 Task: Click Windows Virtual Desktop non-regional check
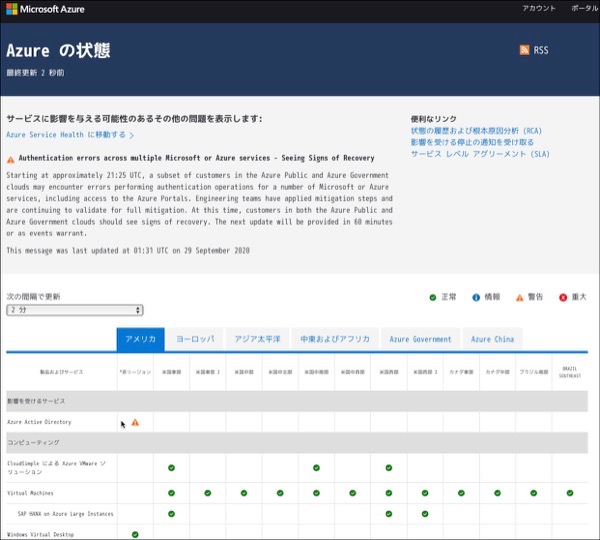point(135,534)
